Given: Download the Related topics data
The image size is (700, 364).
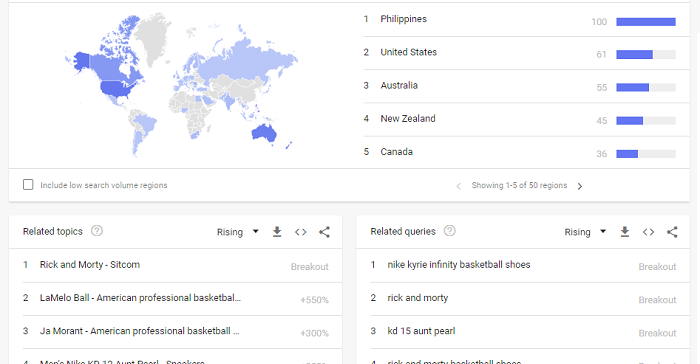Looking at the screenshot, I should (x=277, y=232).
